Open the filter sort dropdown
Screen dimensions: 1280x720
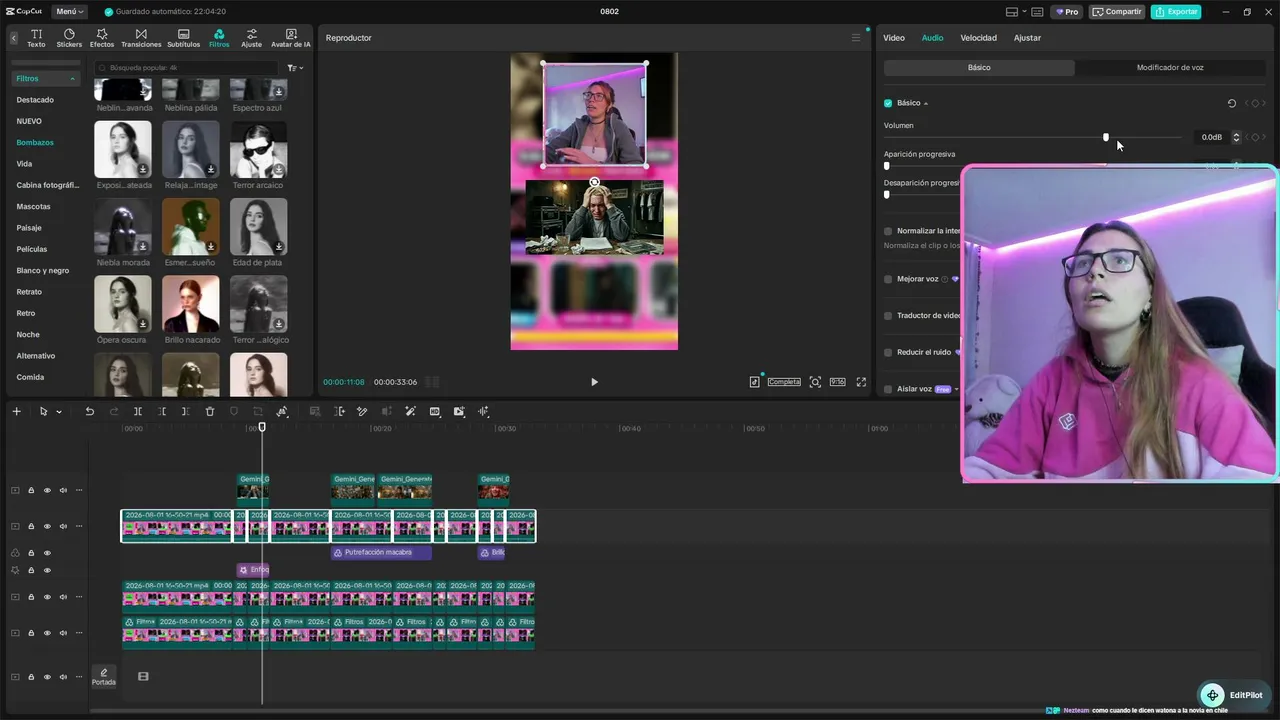click(295, 68)
